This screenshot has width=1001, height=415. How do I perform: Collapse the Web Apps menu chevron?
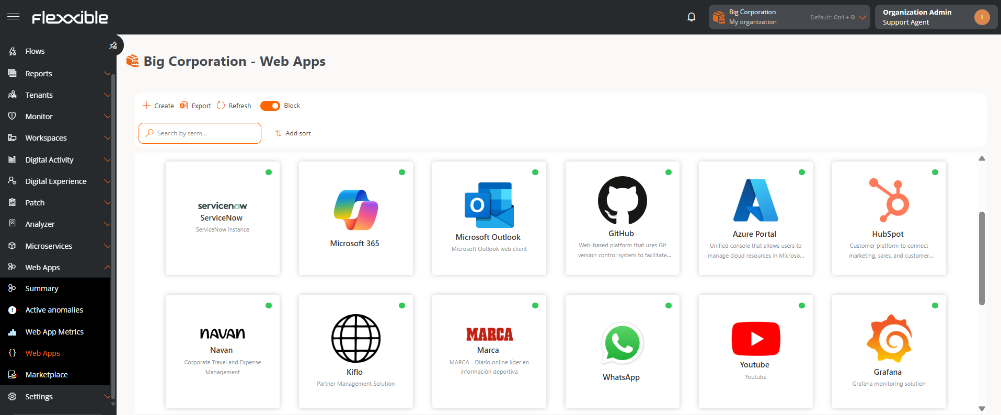coord(107,268)
